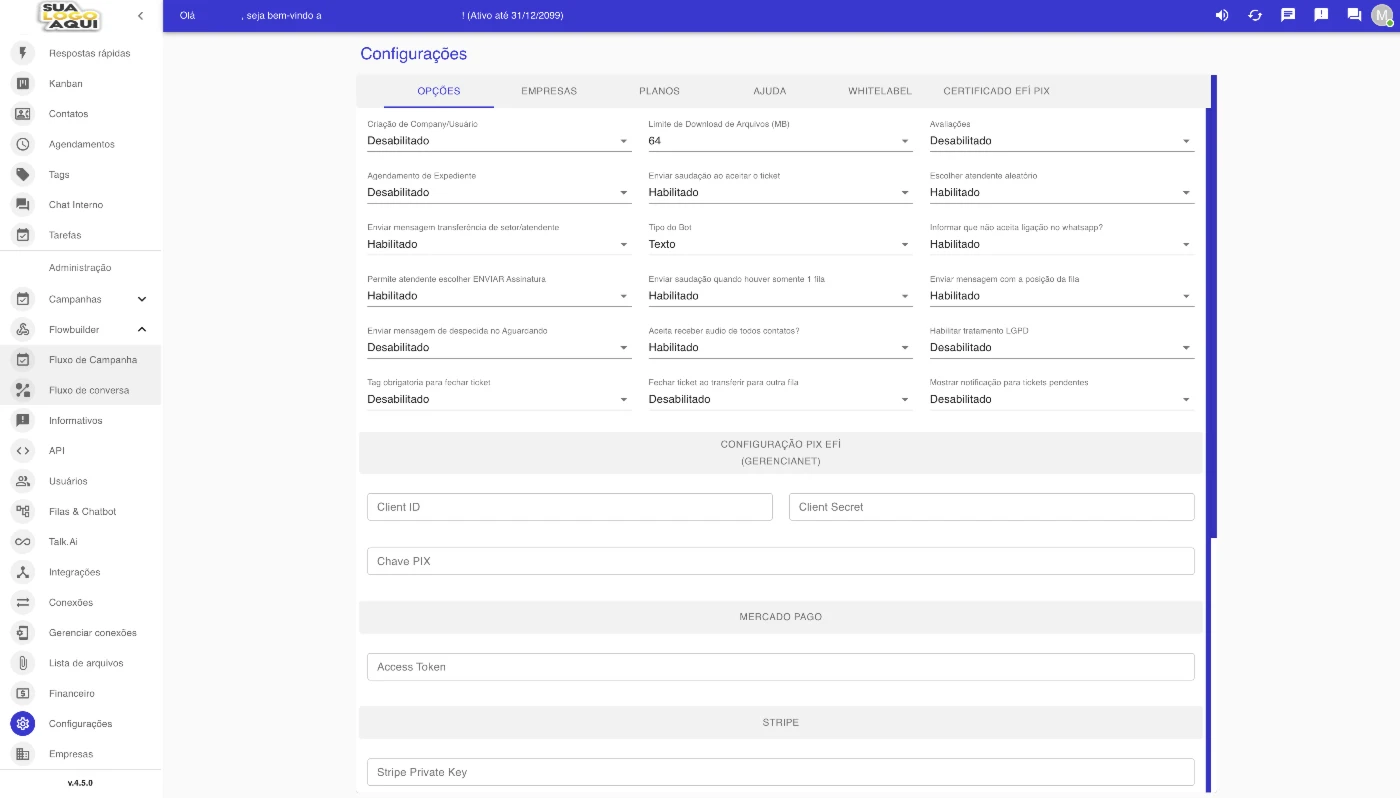Click the volume speaker icon in top bar
This screenshot has width=1400, height=798.
click(1221, 15)
